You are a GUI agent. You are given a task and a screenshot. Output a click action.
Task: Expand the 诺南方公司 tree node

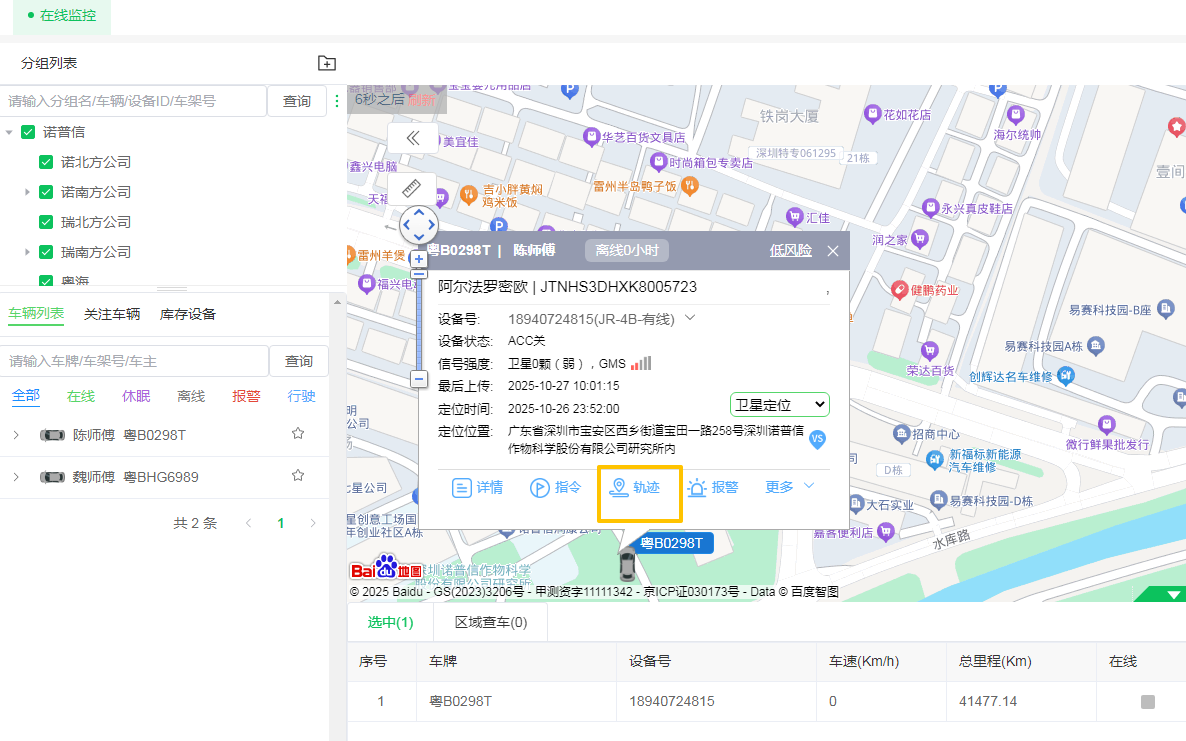[x=27, y=192]
